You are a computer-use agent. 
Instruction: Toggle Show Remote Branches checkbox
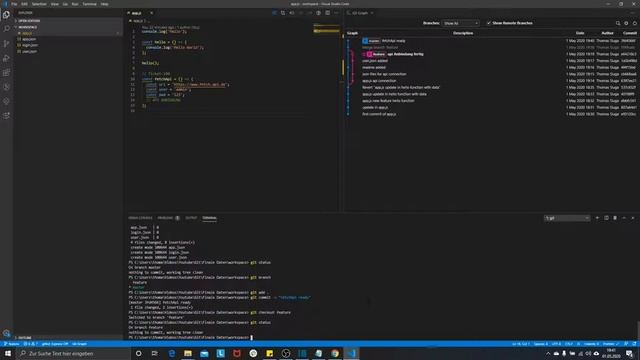(489, 23)
